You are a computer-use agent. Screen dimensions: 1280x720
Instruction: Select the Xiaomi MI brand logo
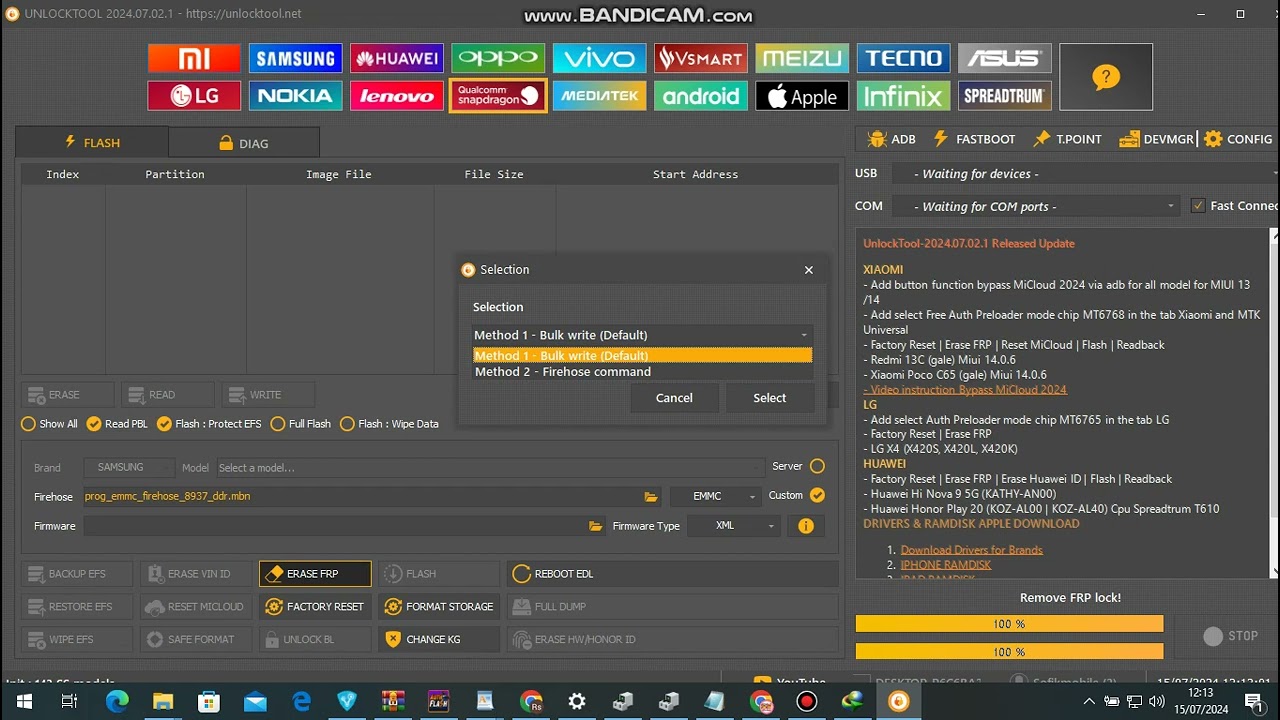point(194,58)
